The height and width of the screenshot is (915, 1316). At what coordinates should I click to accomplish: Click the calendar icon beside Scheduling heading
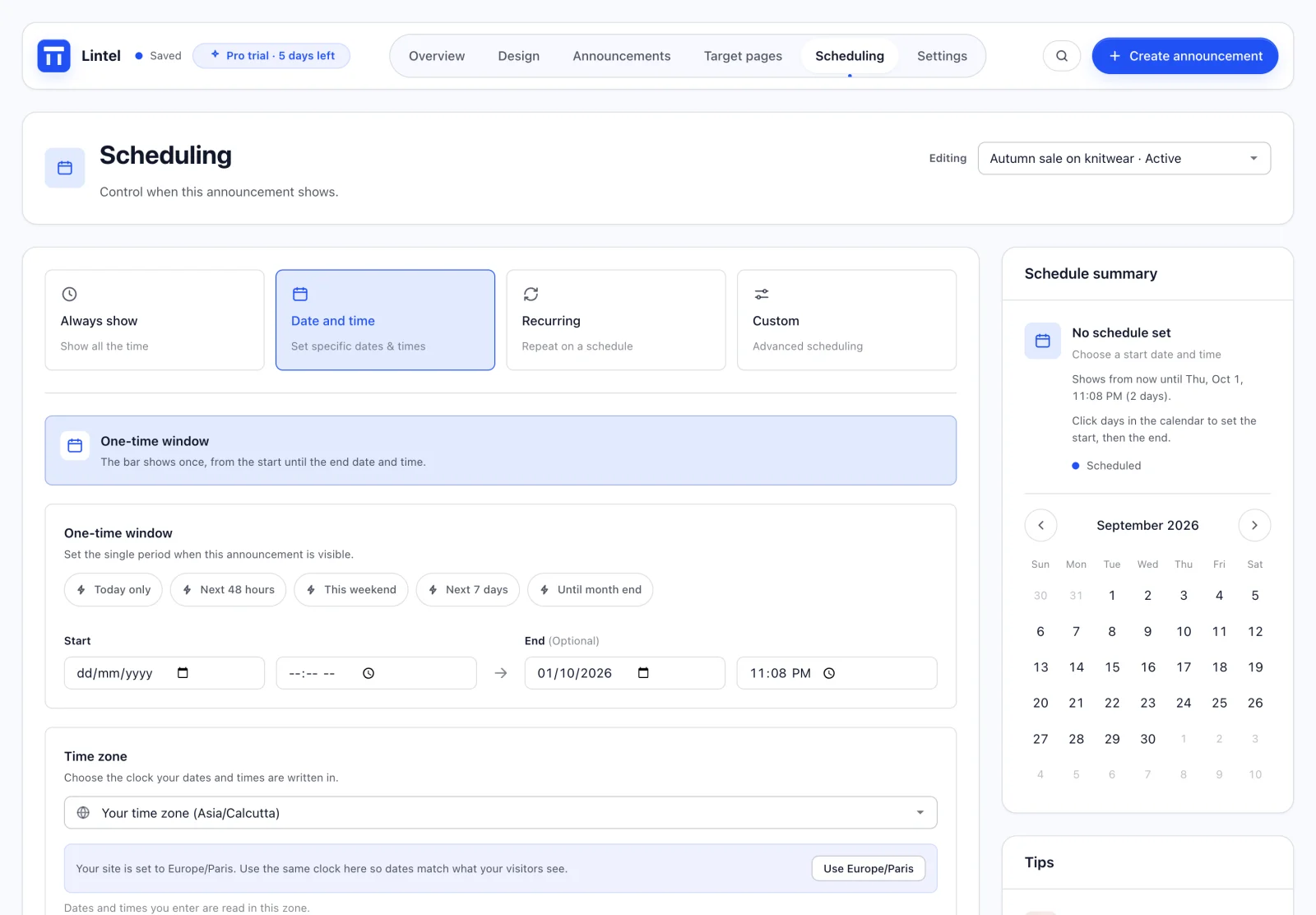(x=65, y=168)
